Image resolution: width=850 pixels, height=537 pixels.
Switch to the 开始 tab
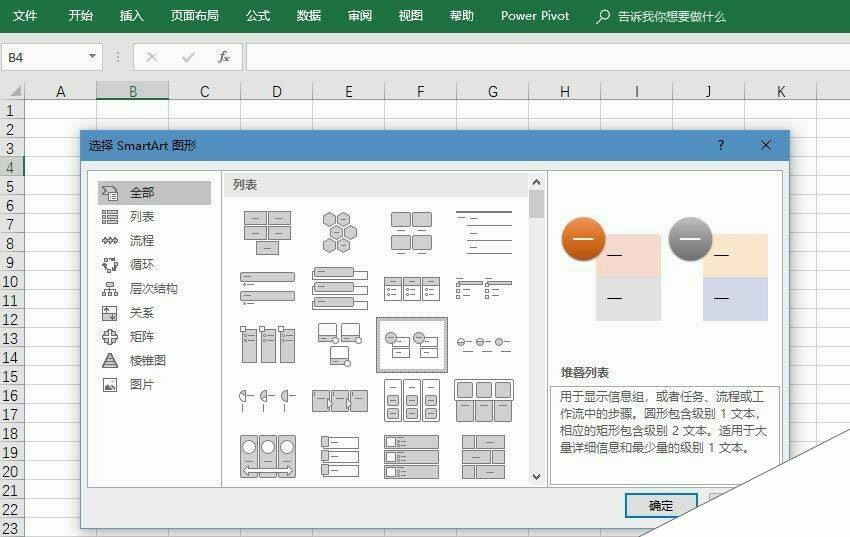pos(80,16)
